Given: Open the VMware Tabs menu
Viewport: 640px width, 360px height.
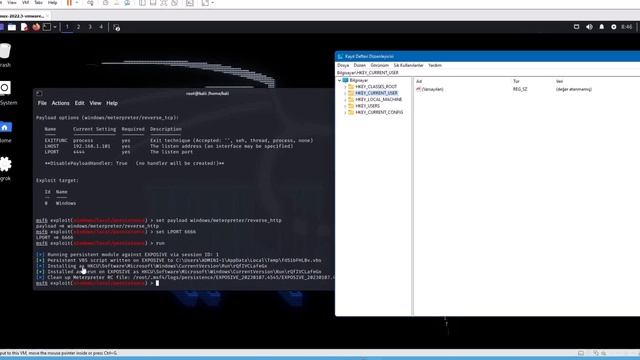Looking at the screenshot, I should tap(38, 2).
